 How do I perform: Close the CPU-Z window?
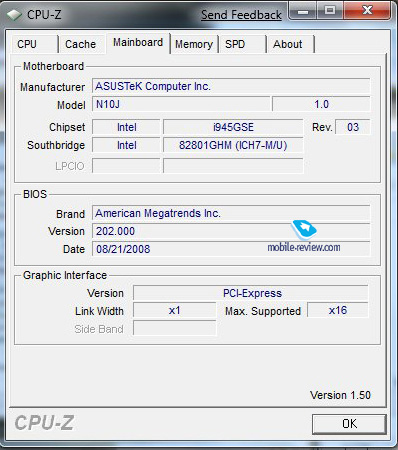point(367,11)
